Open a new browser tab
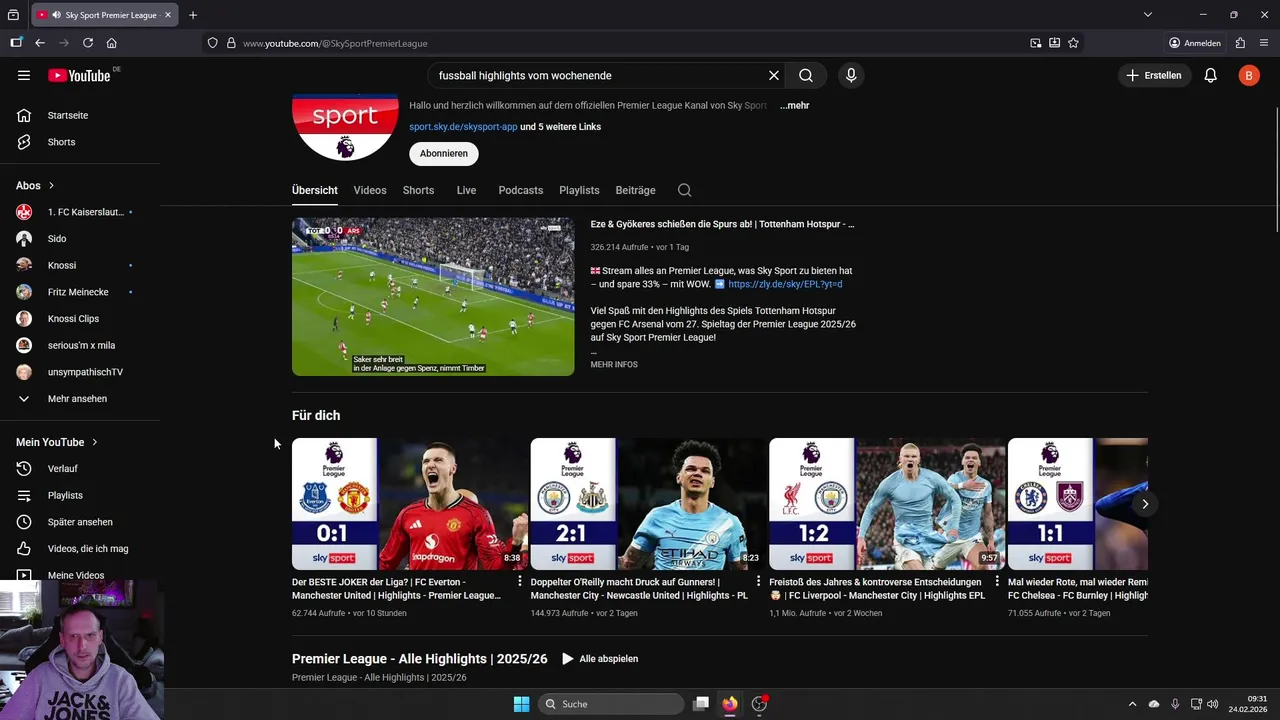 pyautogui.click(x=193, y=15)
